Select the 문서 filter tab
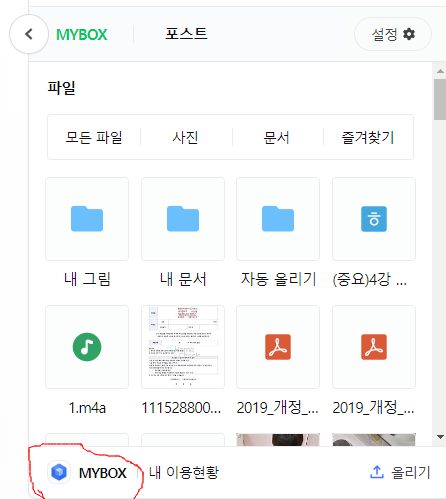 pos(276,137)
